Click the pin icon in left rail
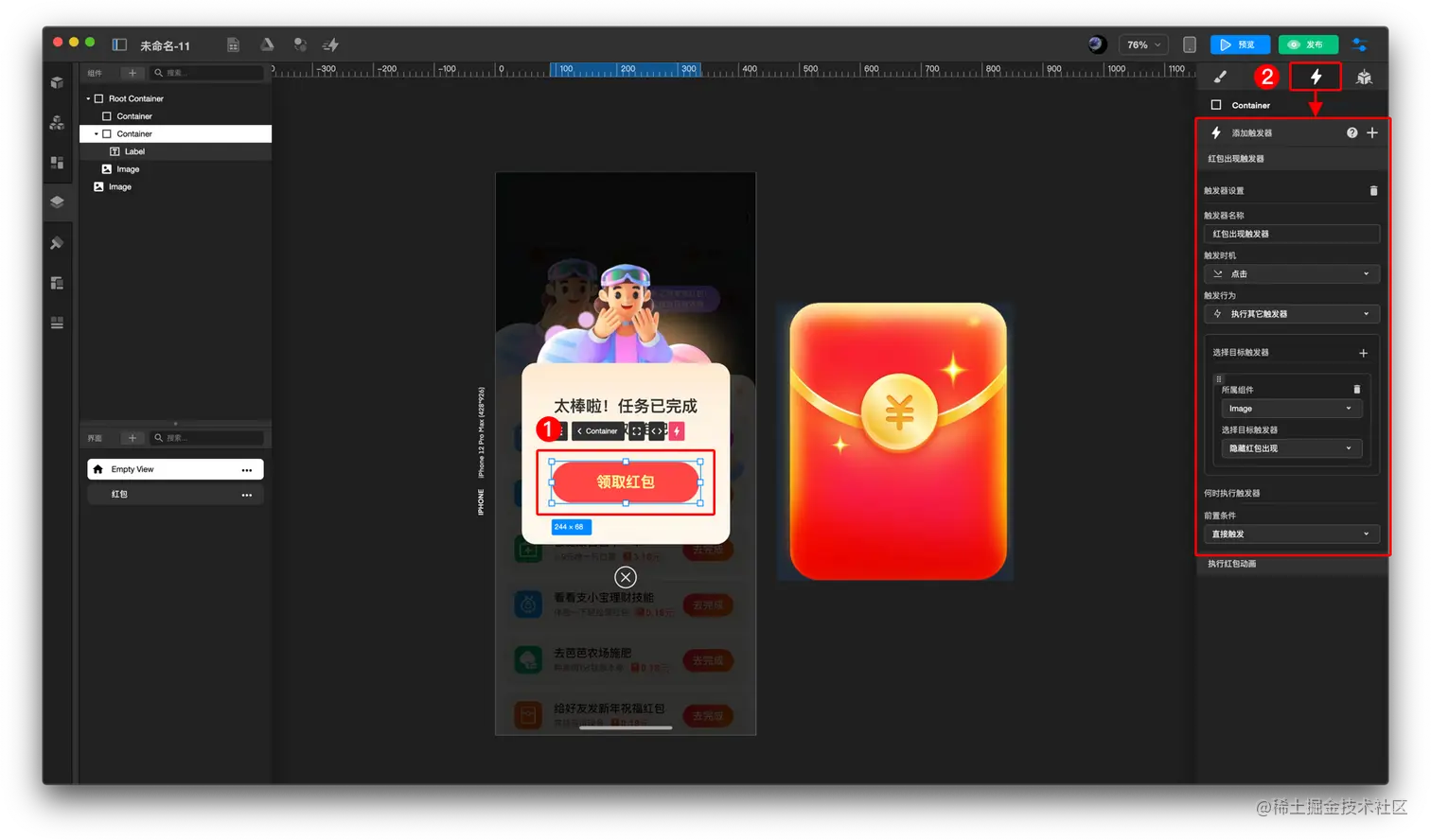The image size is (1431, 840). (x=57, y=243)
